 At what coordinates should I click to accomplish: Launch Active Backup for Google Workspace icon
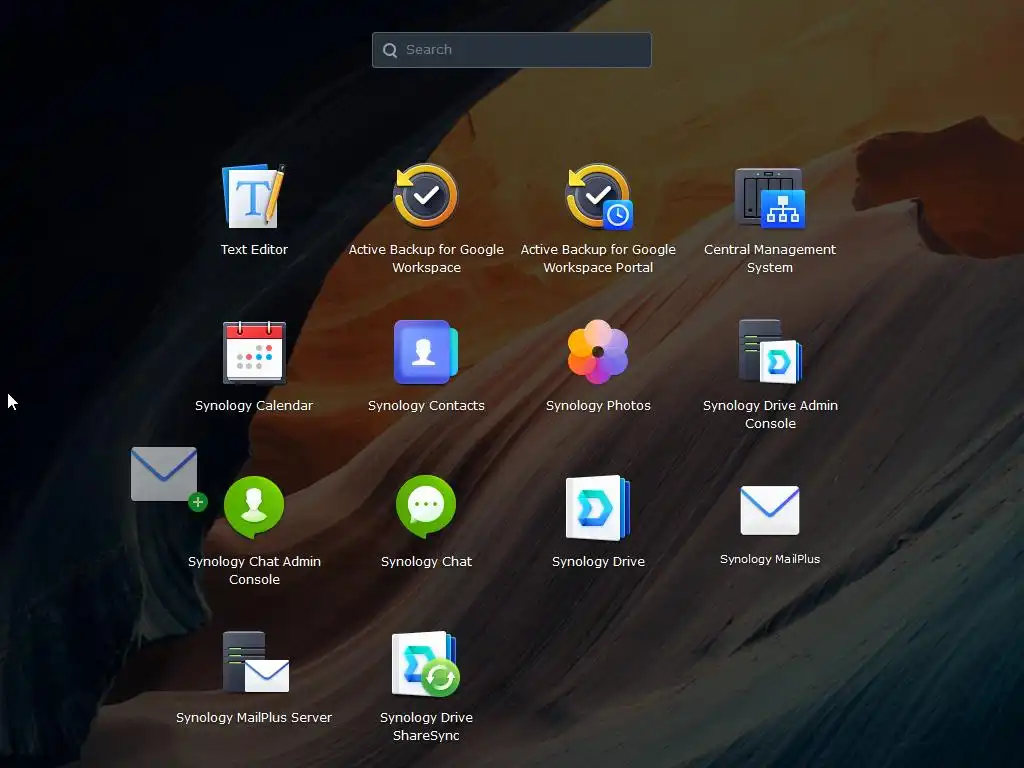pyautogui.click(x=426, y=196)
